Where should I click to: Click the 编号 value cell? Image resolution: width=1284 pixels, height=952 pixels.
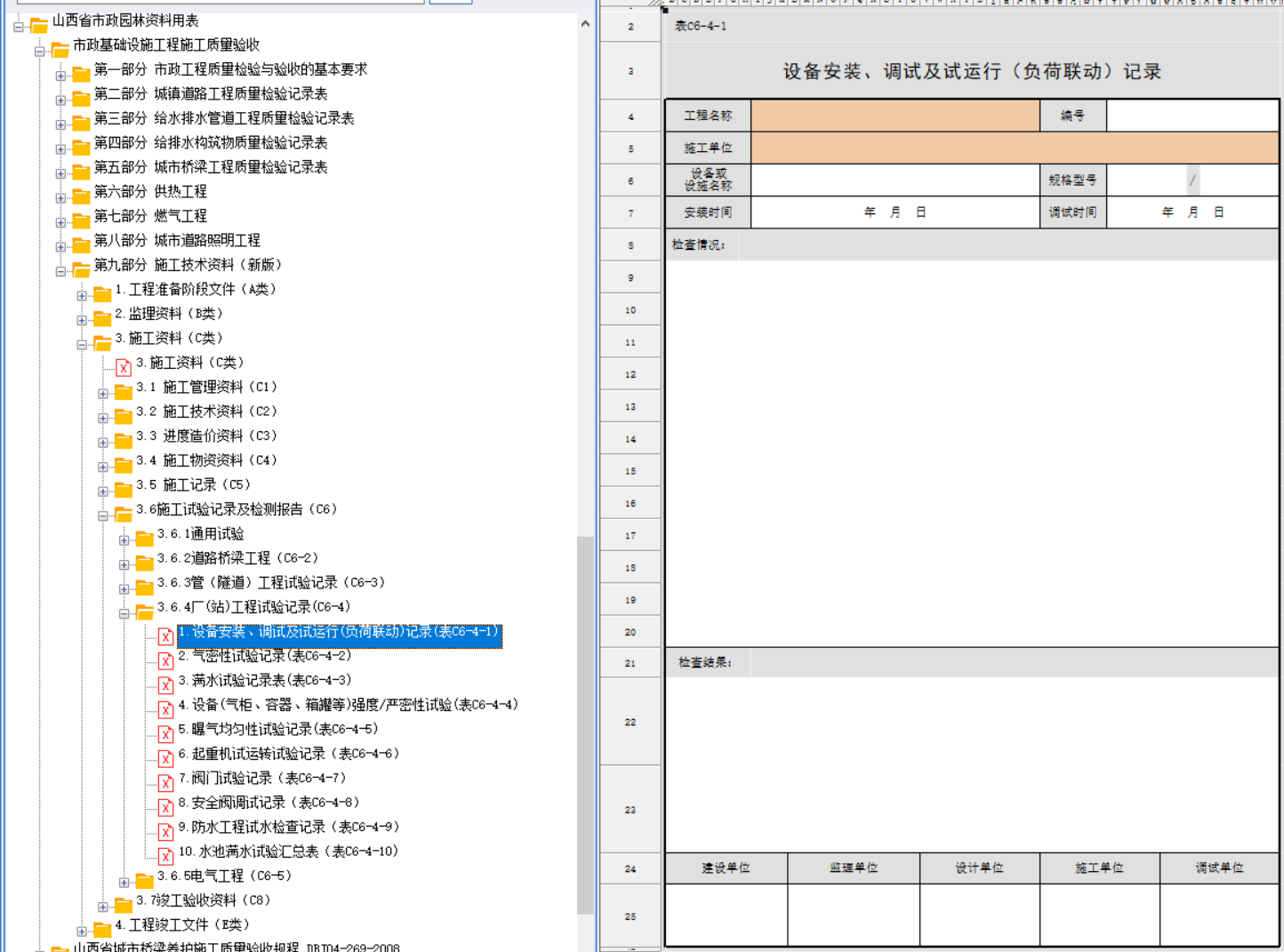pos(1192,116)
